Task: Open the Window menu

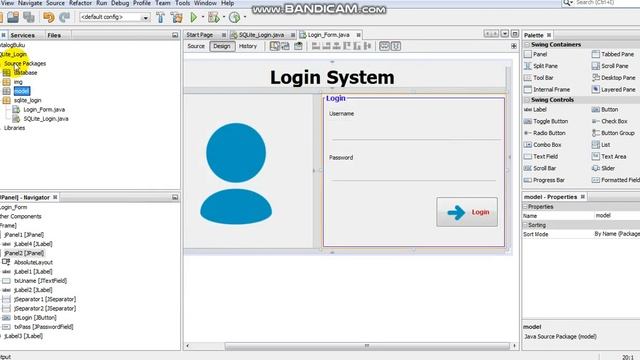Action: [205, 3]
